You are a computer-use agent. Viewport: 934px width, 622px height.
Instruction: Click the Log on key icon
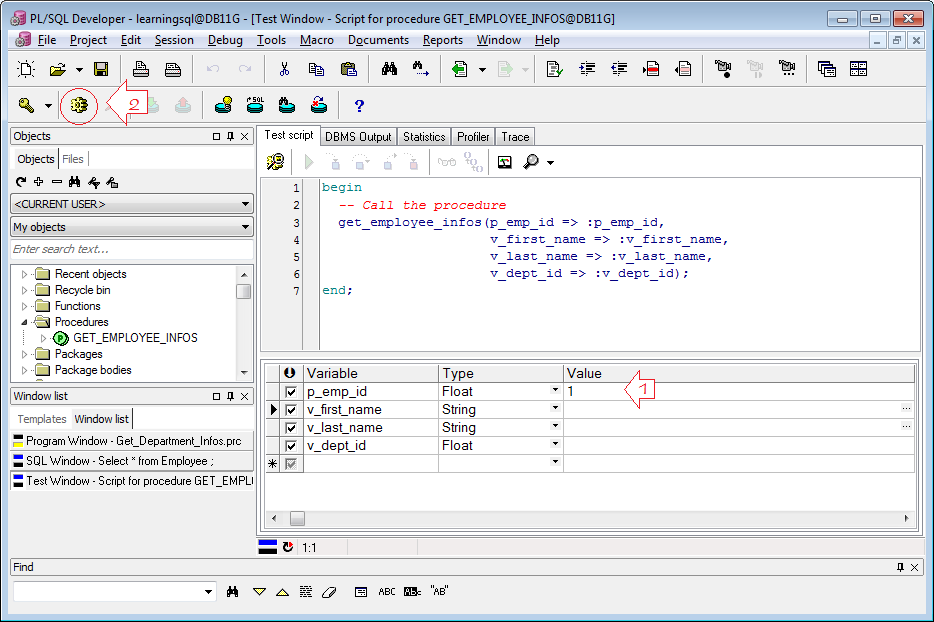point(26,105)
